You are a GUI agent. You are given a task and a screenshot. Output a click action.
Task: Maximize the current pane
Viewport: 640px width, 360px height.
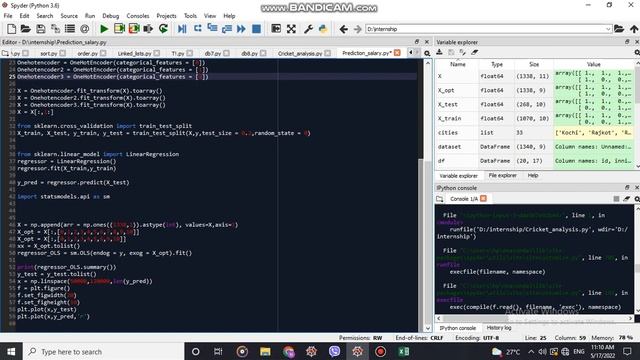pyautogui.click(x=276, y=29)
